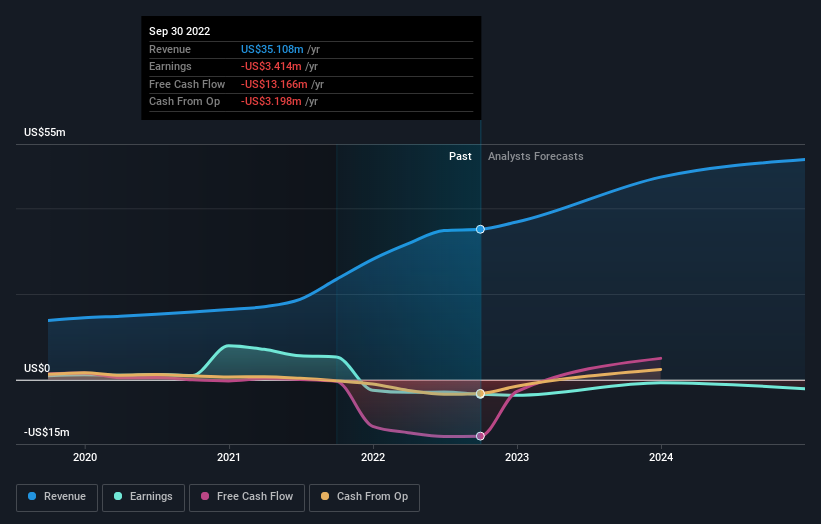Select the Free Cash Flow data point marker
This screenshot has height=524, width=821.
pyautogui.click(x=480, y=436)
